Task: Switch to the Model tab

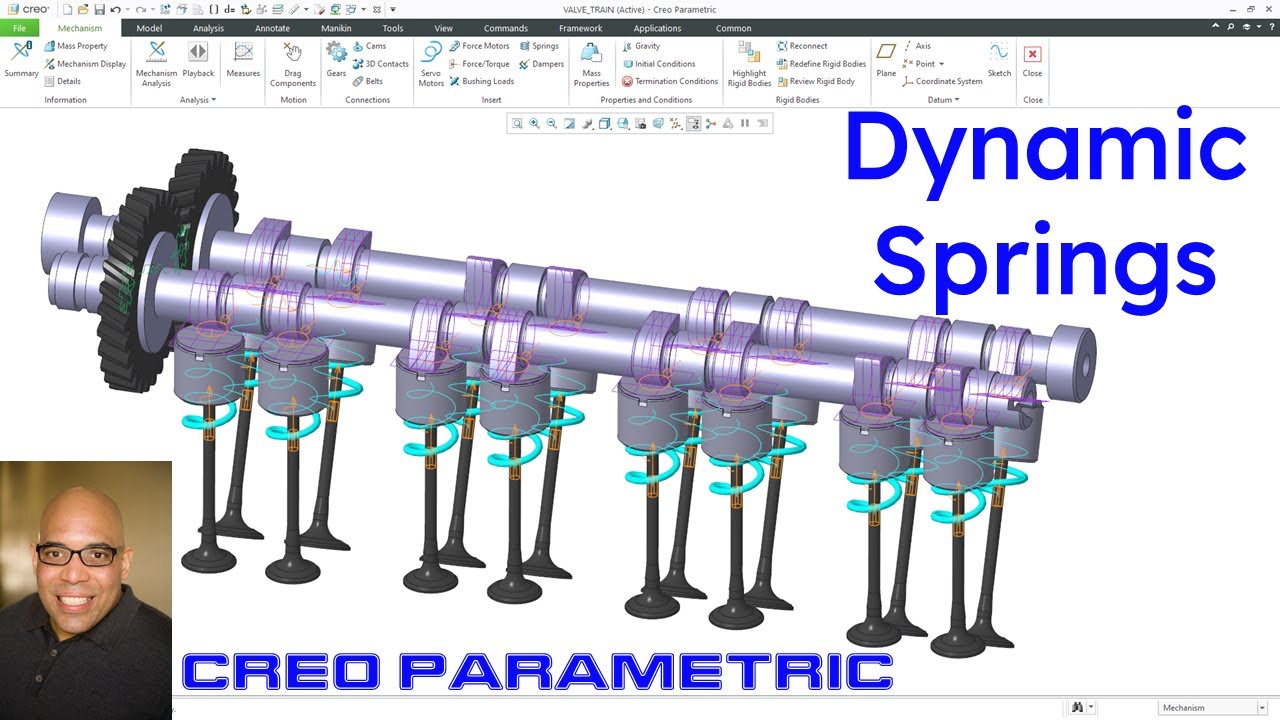Action: click(149, 28)
